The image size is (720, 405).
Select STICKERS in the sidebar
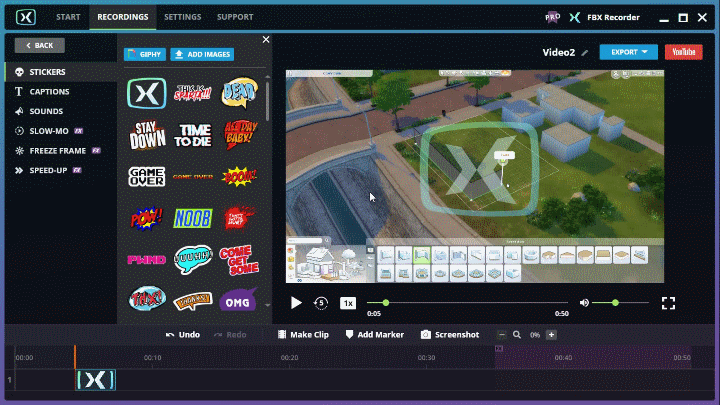point(61,72)
